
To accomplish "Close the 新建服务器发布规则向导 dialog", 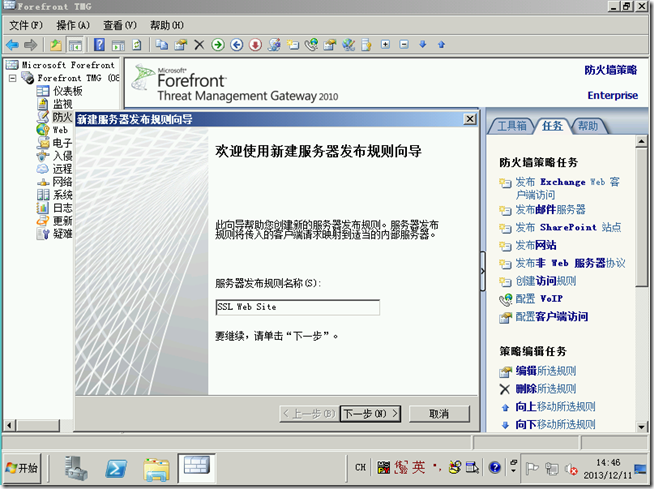I will (x=470, y=119).
